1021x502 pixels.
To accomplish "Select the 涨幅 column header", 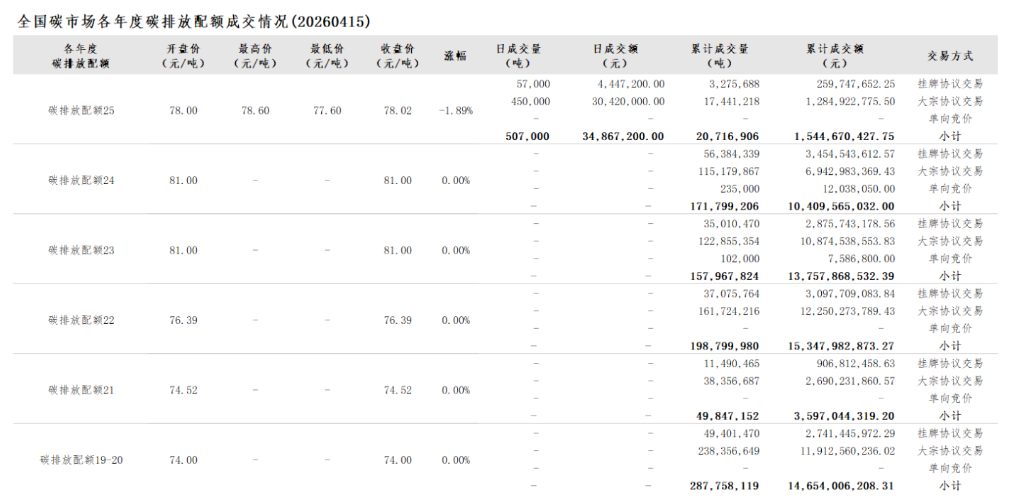I will pyautogui.click(x=455, y=56).
